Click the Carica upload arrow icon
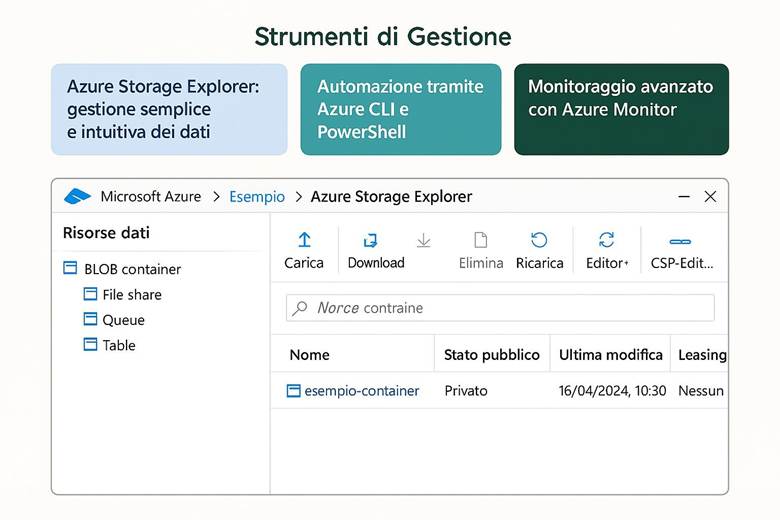 304,240
